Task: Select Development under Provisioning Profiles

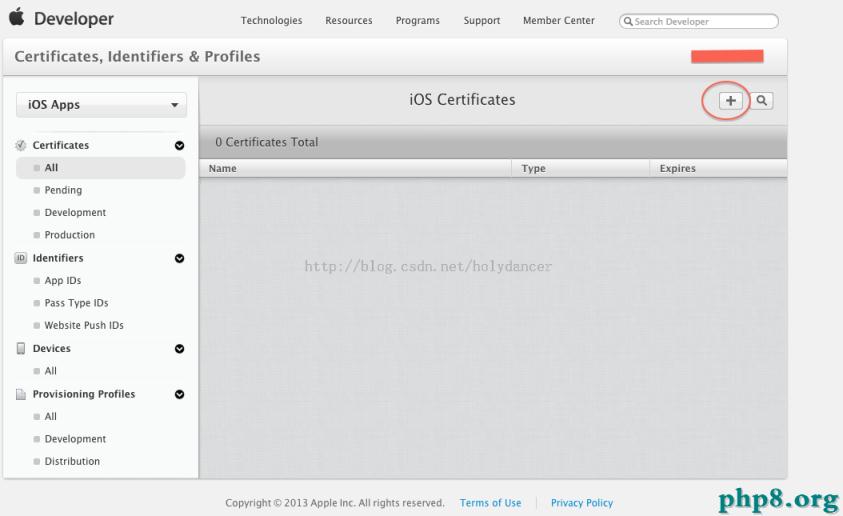Action: click(75, 439)
